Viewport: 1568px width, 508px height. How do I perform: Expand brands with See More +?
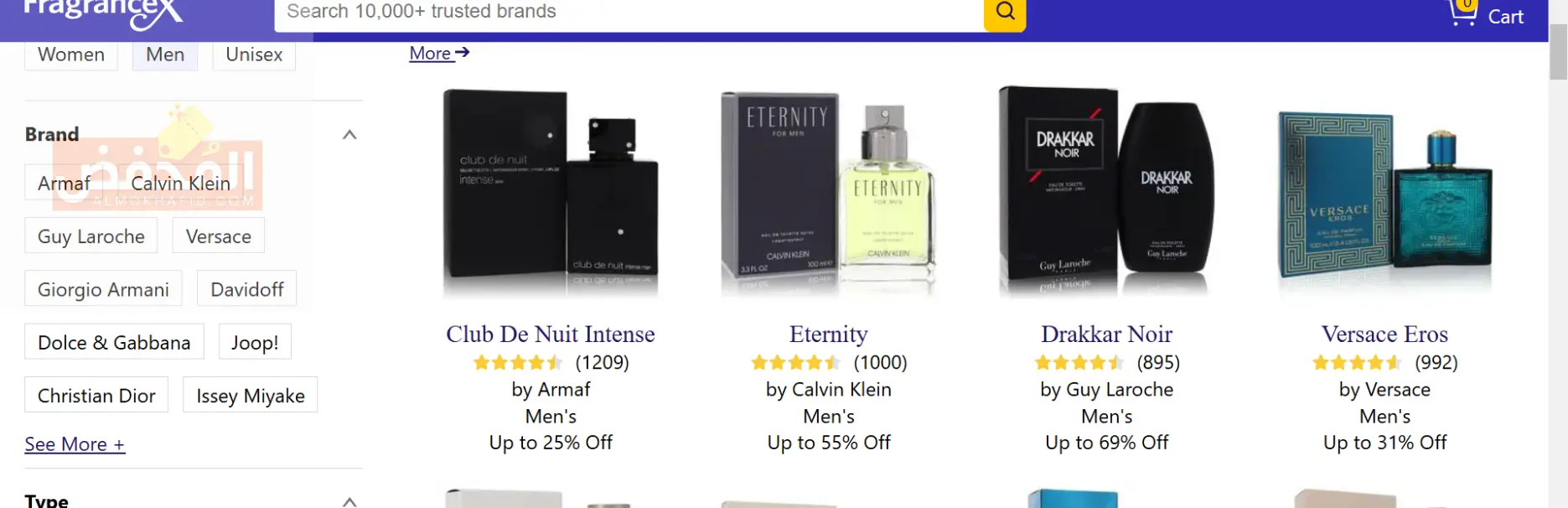[75, 444]
